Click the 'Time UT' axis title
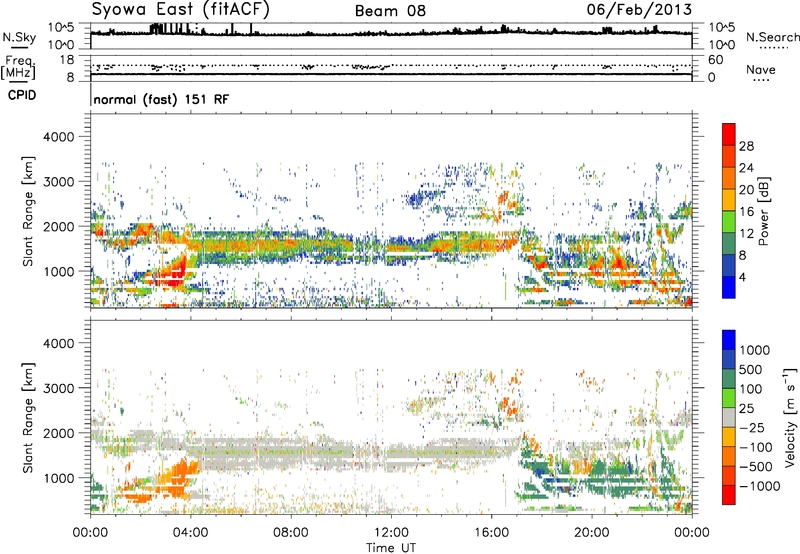 (x=391, y=547)
